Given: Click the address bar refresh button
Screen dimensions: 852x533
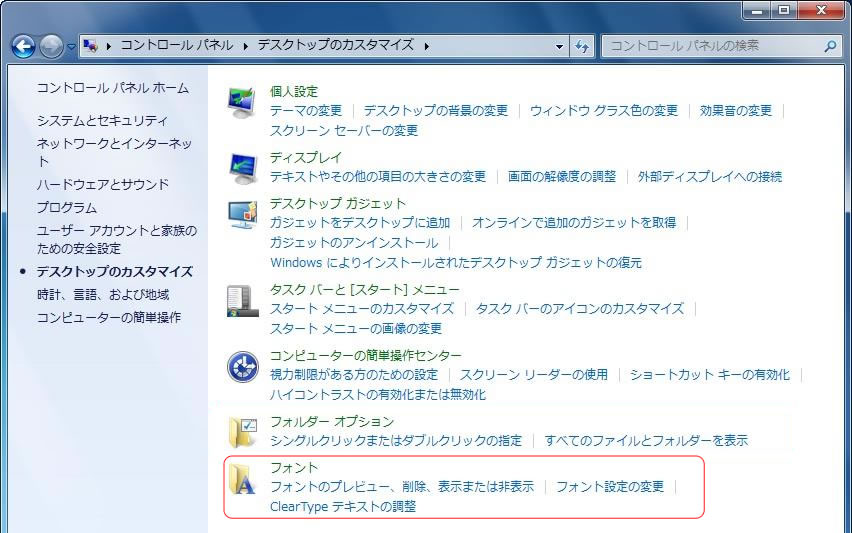Looking at the screenshot, I should click(583, 46).
